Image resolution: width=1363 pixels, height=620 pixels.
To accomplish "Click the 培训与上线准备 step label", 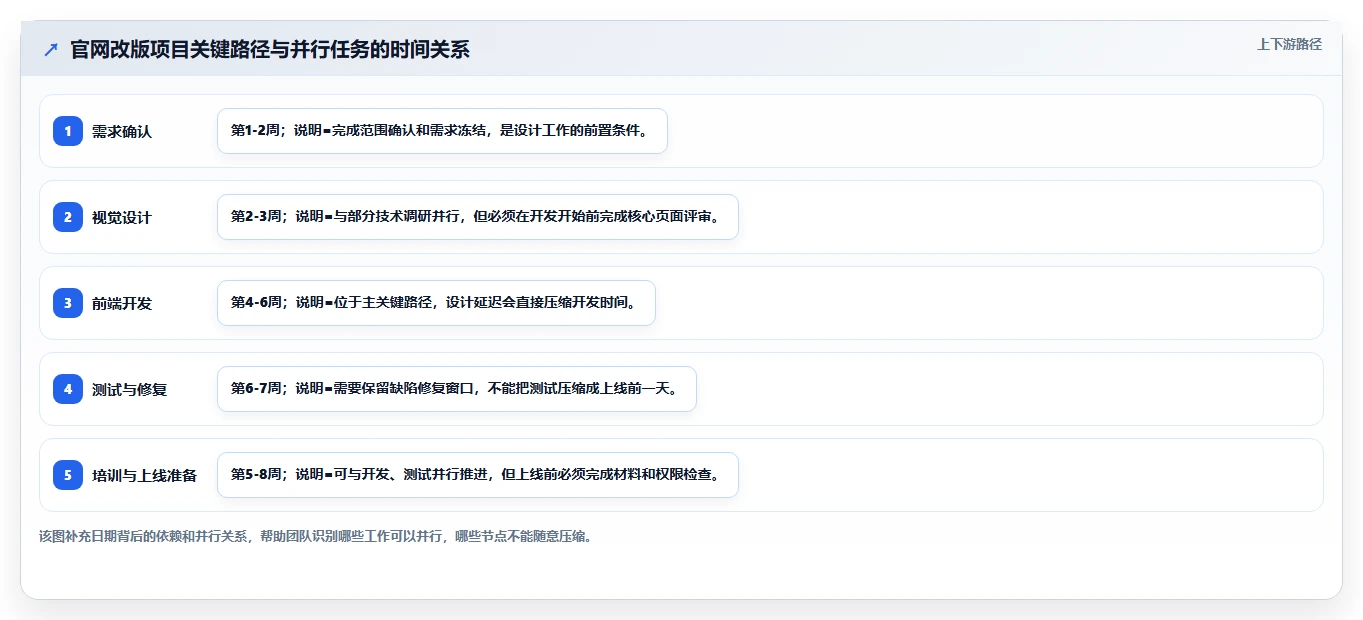I will tap(144, 475).
